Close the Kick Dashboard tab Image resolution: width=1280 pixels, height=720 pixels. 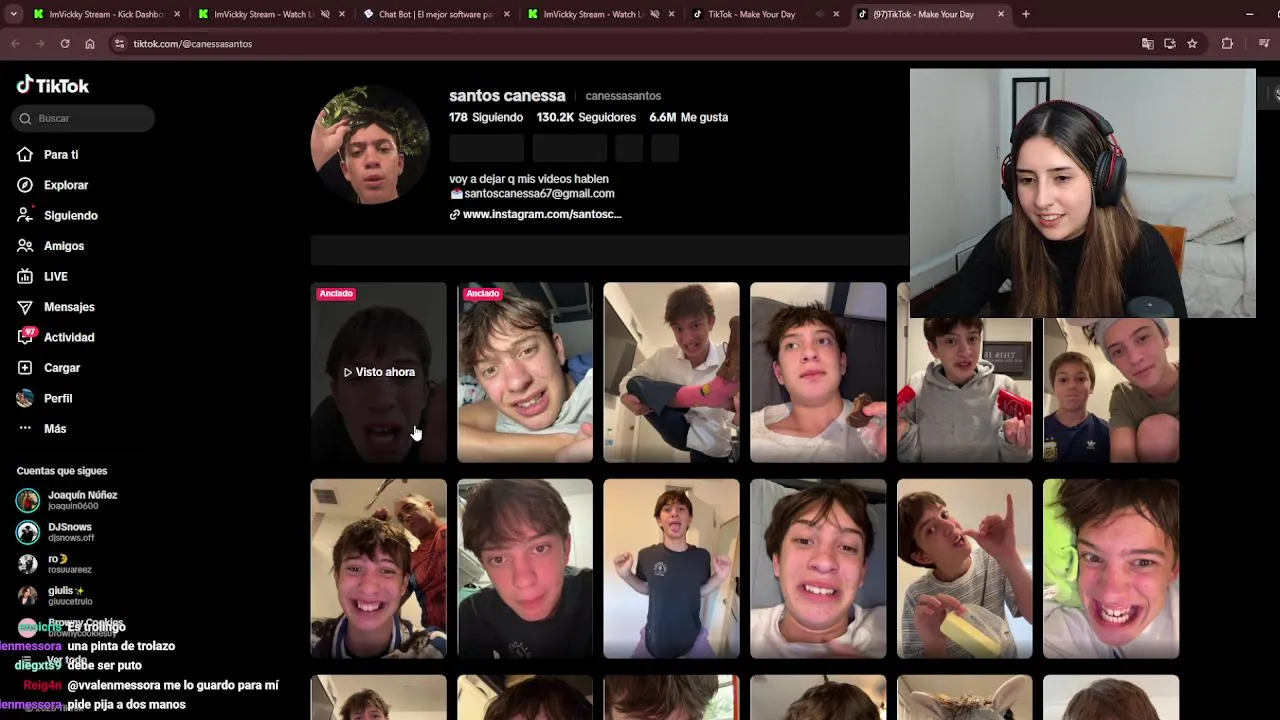(177, 14)
